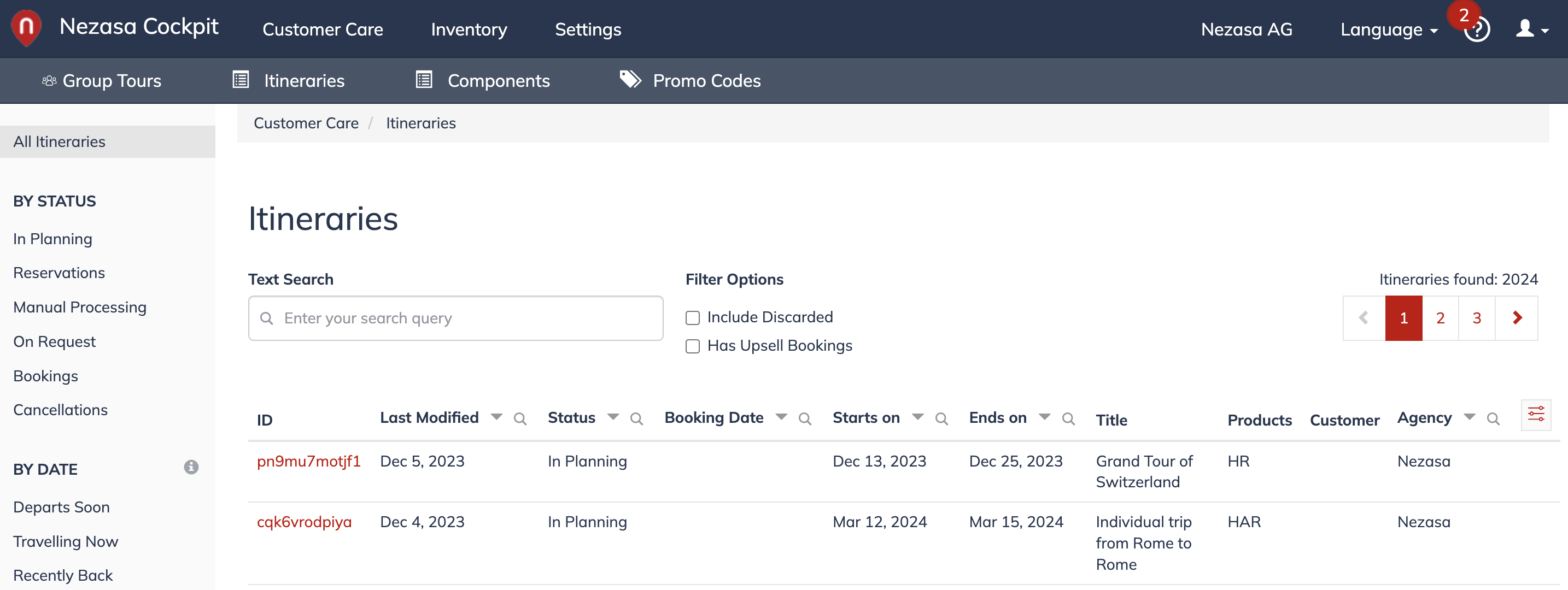Open the user account icon menu
Viewport: 1568px width, 590px height.
[1531, 28]
